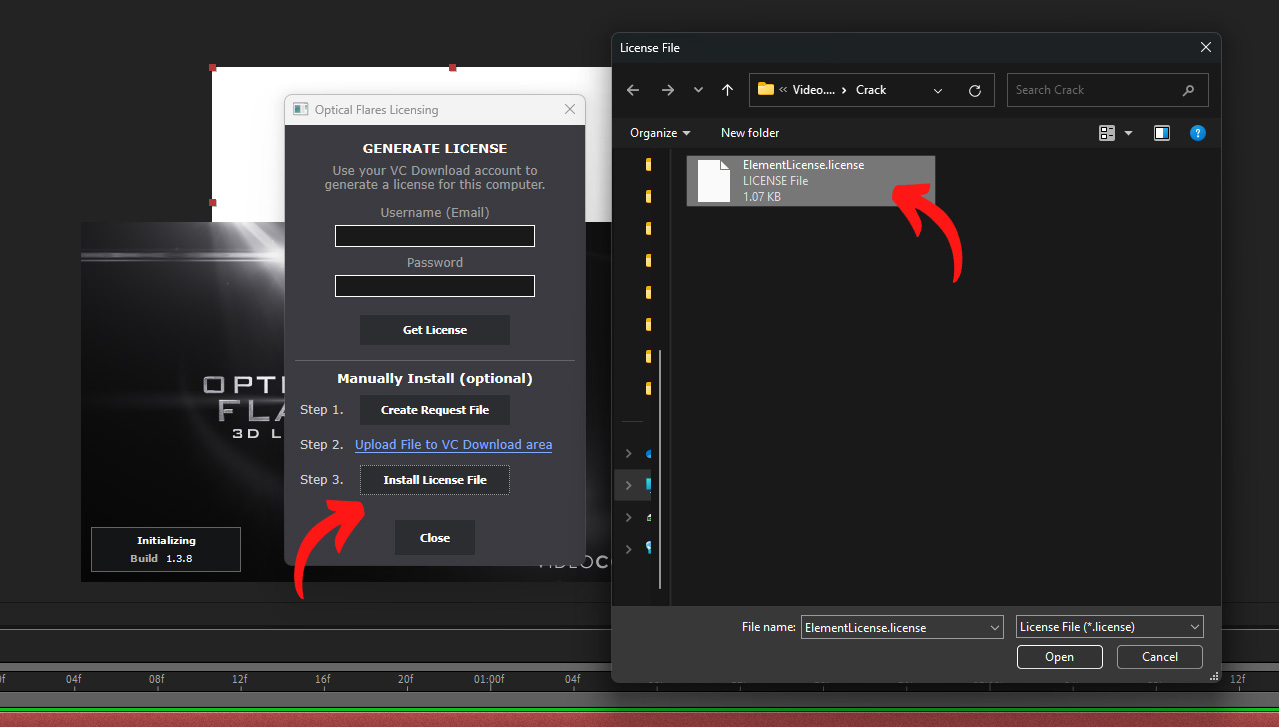This screenshot has width=1279, height=727.
Task: Click the search magnifier icon in Search Crack
Action: (1188, 89)
